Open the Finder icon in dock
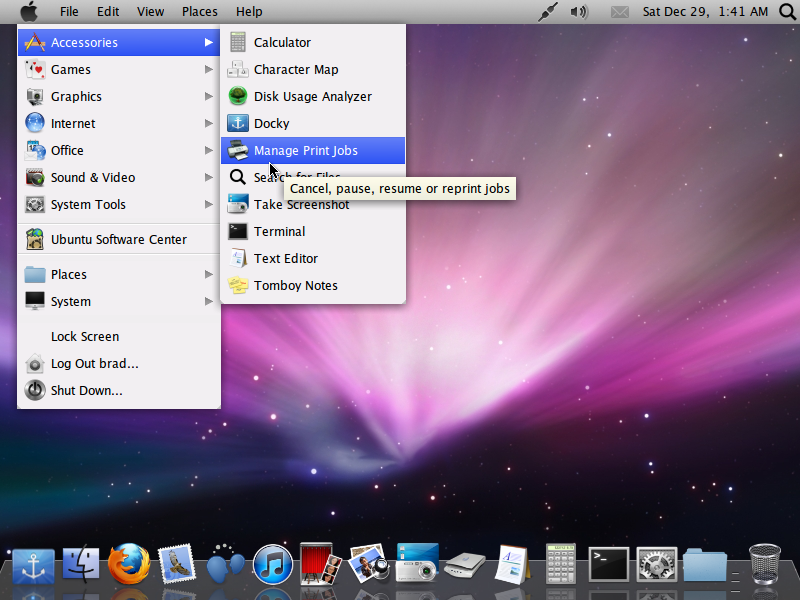This screenshot has width=800, height=600. (81, 564)
